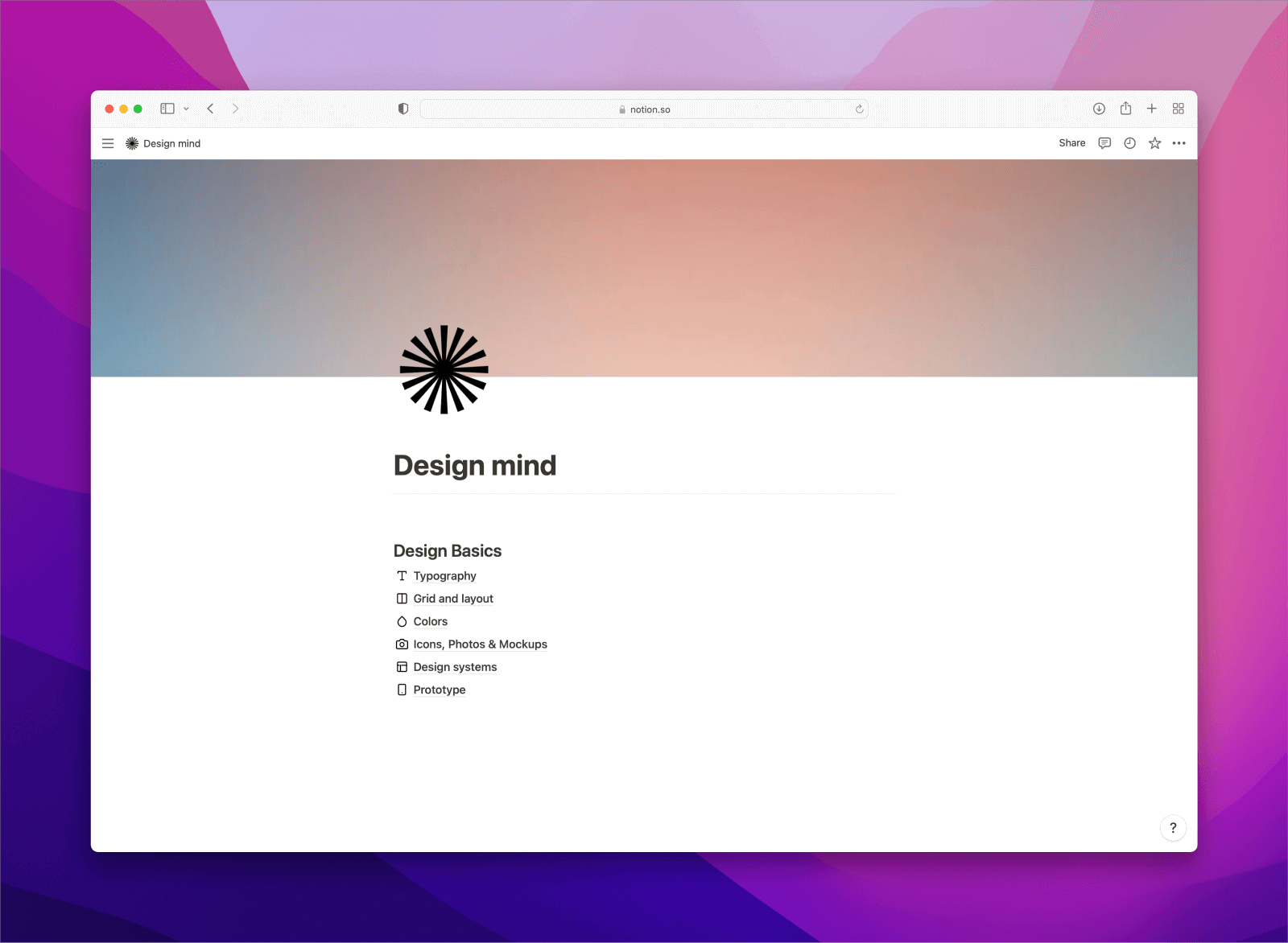Click the camera icon beside Icons, Photos & Mockups
The height and width of the screenshot is (943, 1288).
[402, 644]
